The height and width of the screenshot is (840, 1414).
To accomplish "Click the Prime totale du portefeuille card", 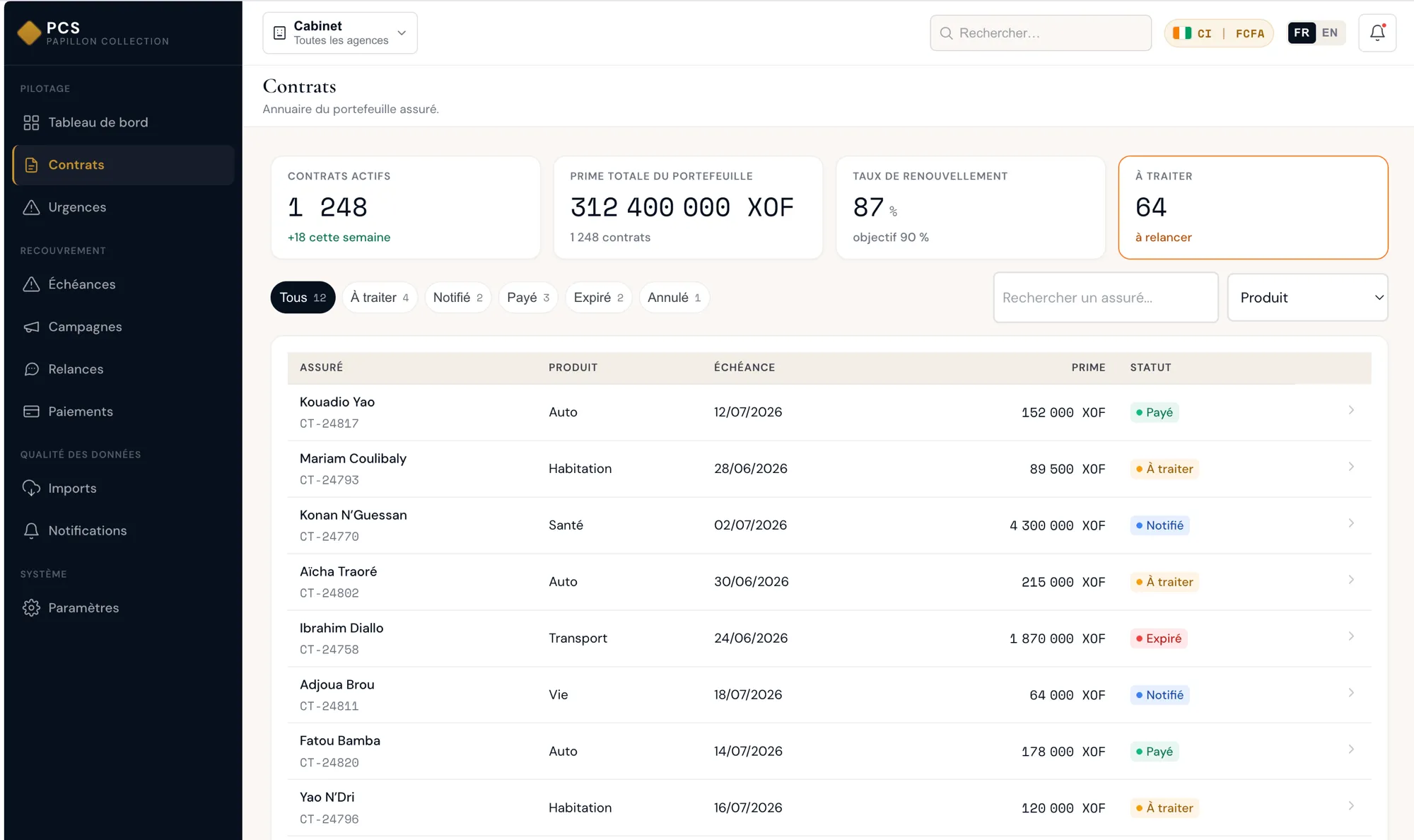I will click(x=688, y=207).
